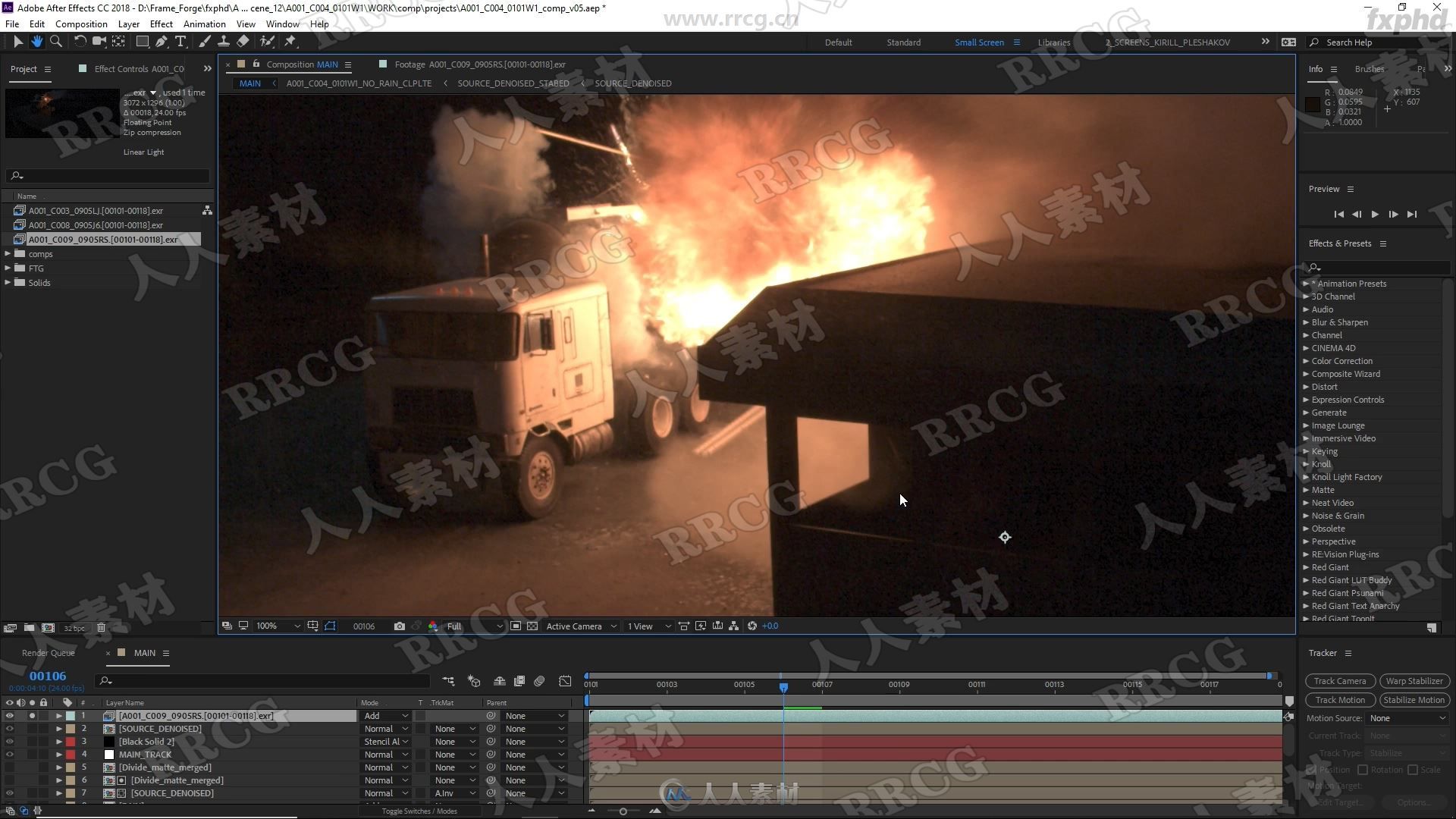
Task: Select the Rectangle shape tool
Action: click(x=142, y=42)
